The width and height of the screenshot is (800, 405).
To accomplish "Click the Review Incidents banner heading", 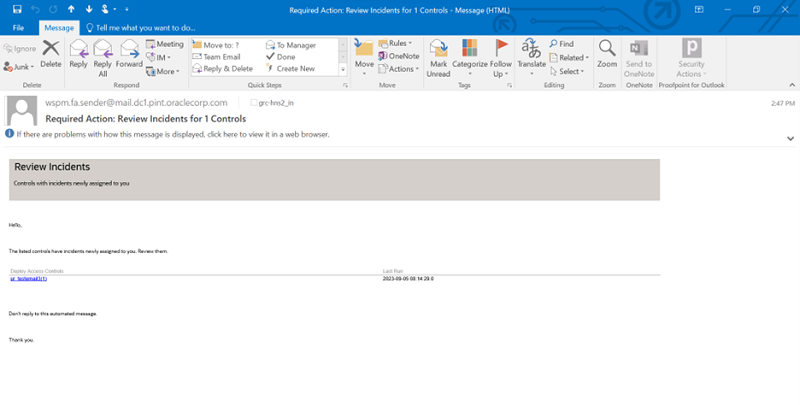I will pos(52,167).
